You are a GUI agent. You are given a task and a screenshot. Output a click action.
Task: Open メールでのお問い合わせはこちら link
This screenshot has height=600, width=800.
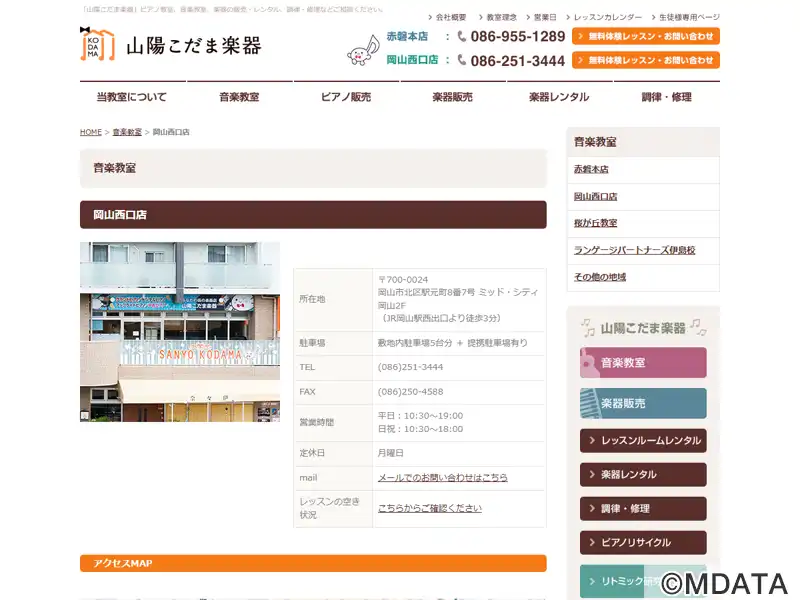click(442, 478)
